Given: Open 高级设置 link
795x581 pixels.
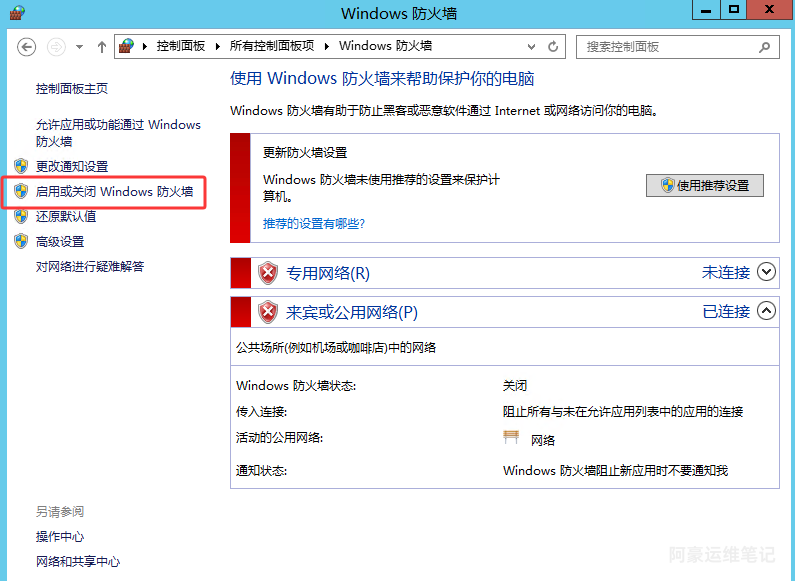Looking at the screenshot, I should (x=60, y=242).
